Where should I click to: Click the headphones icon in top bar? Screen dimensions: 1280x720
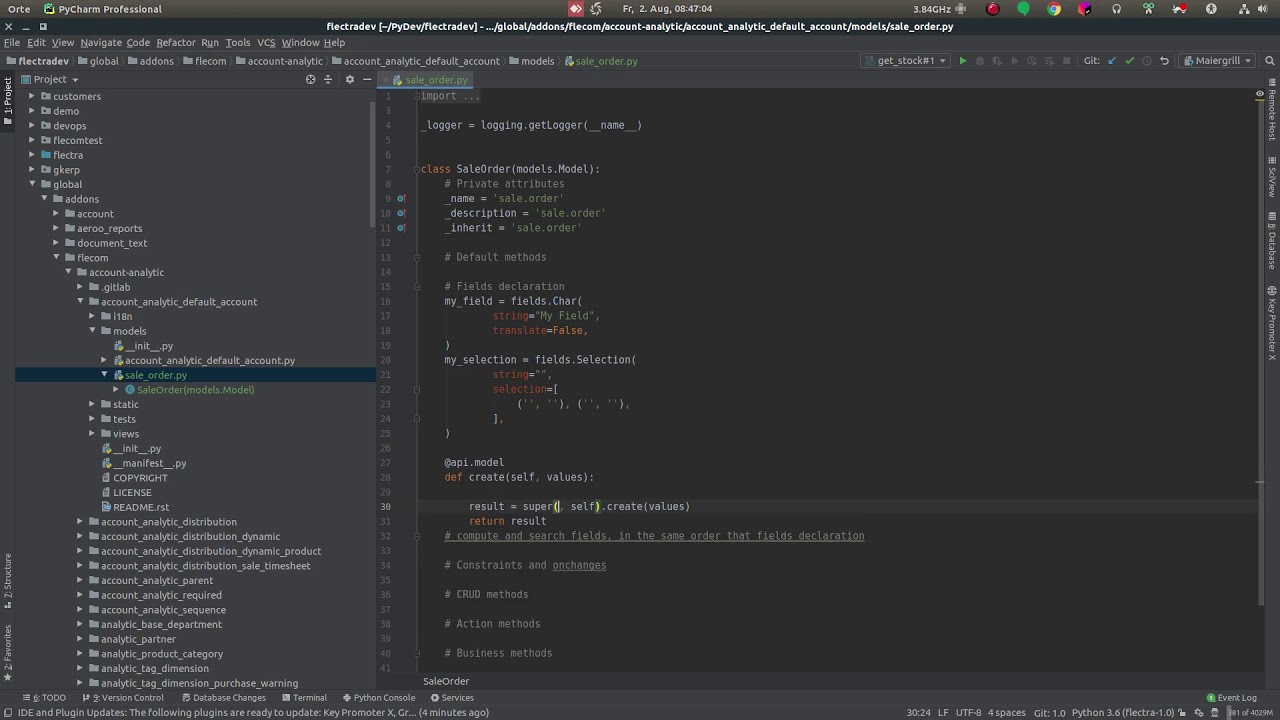point(1117,9)
